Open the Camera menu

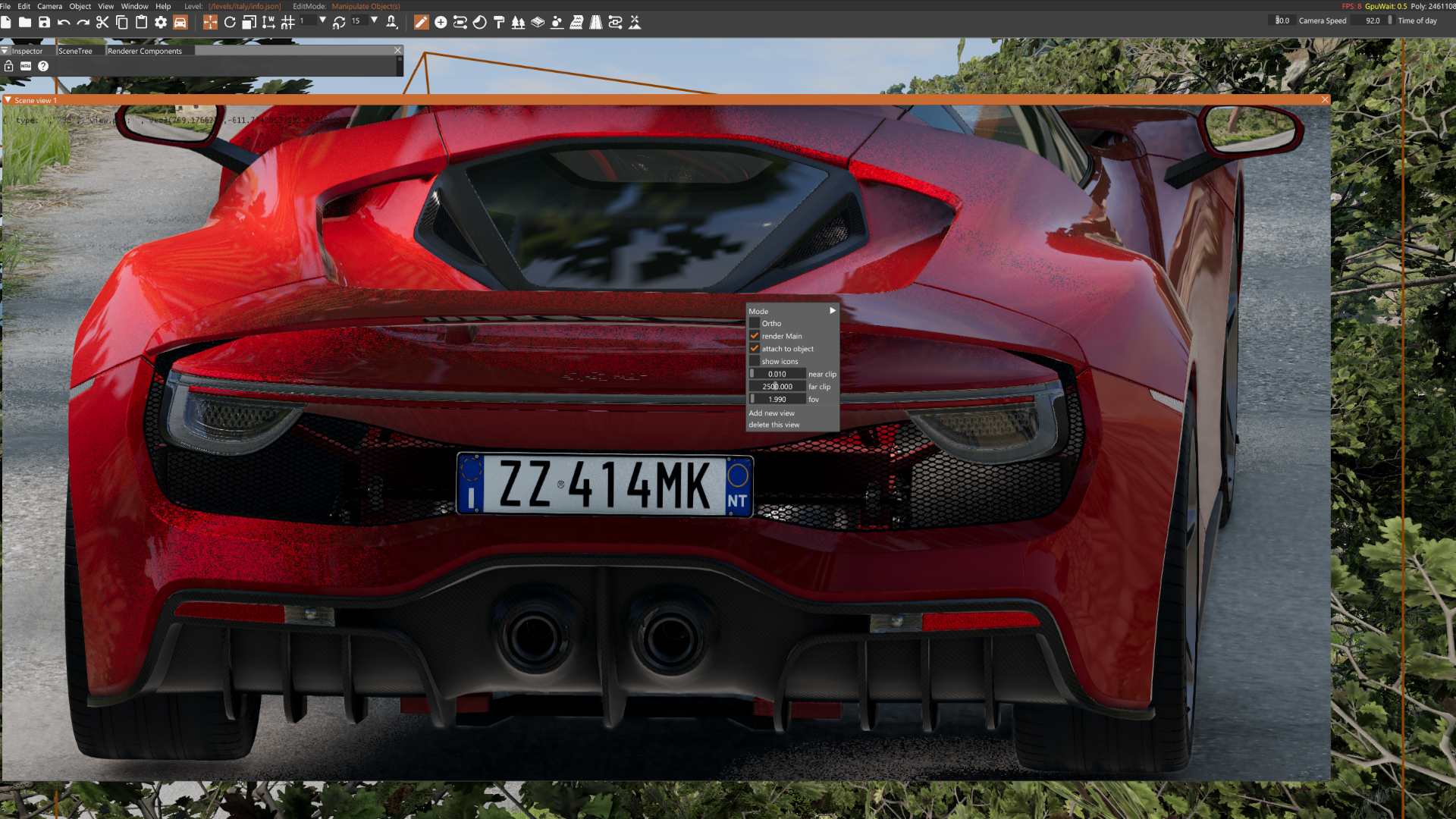pos(49,6)
